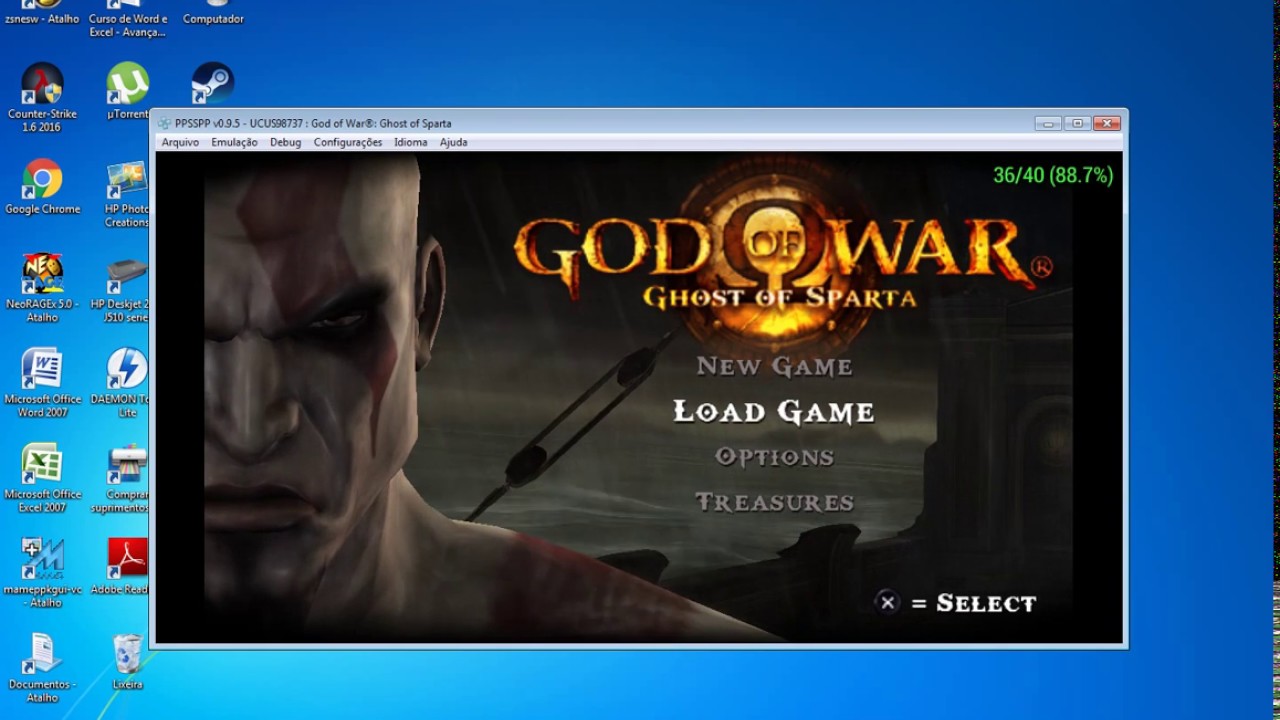Screen dimensions: 1280x720
Task: Click the PPSSPP icon in the title bar
Action: [165, 123]
